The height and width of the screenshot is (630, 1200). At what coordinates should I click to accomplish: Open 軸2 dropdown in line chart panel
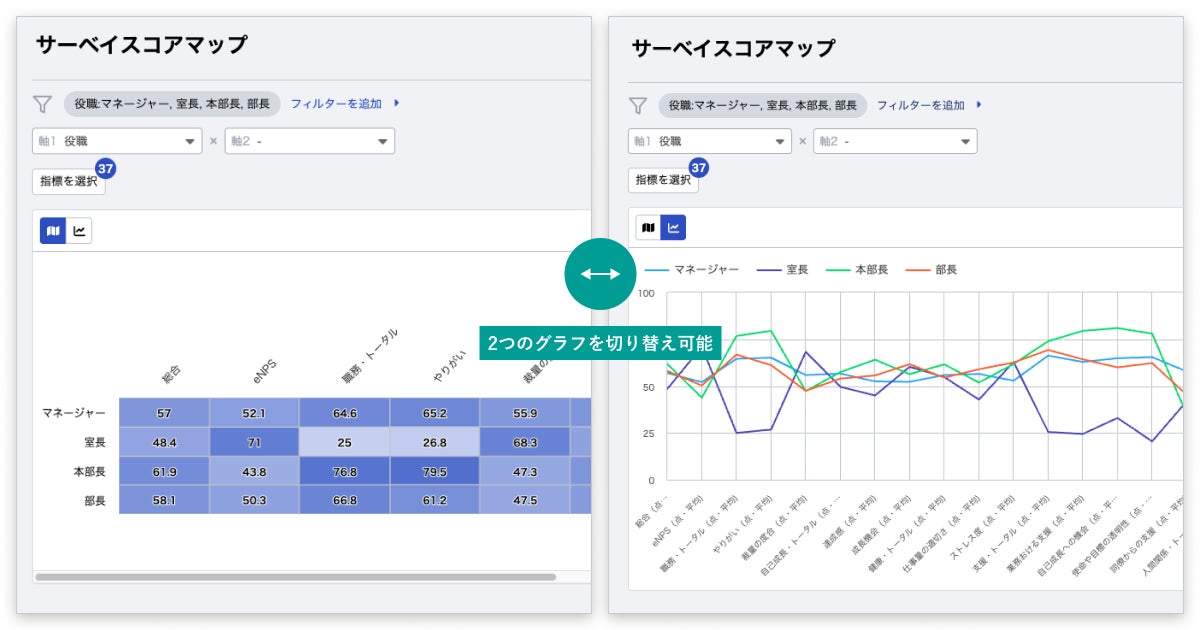point(895,141)
